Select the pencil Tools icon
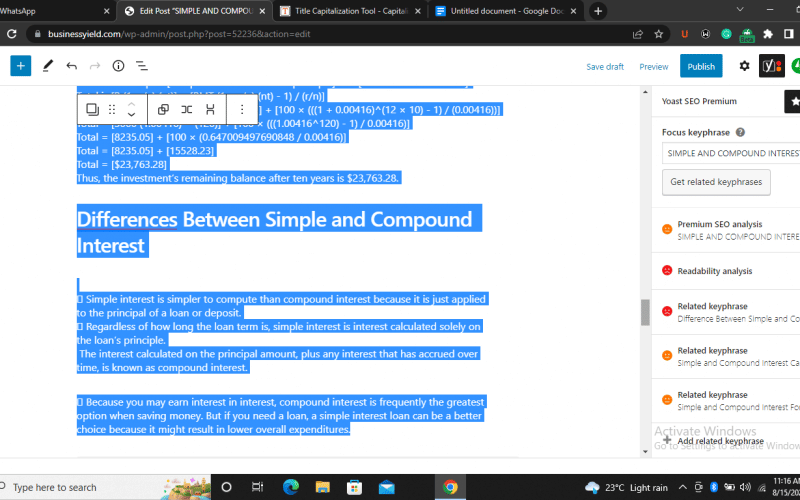 (48, 66)
